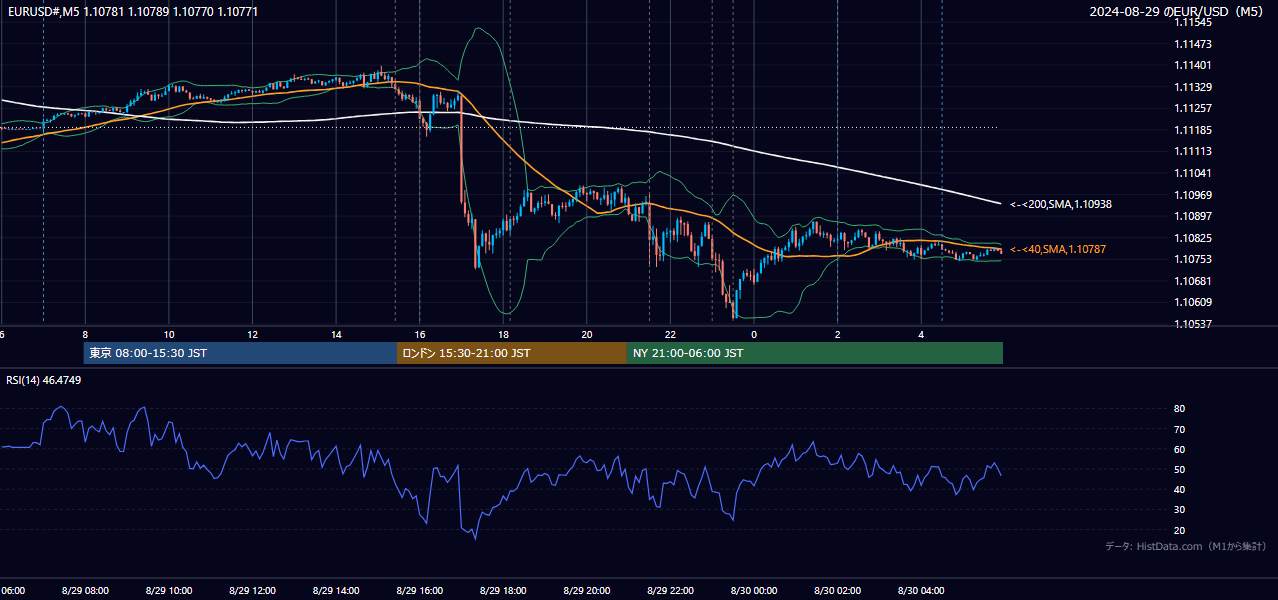Viewport: 1278px width, 600px height.
Task: Click the Tokyo session bar 08:00-15:30 JST
Action: (x=240, y=353)
